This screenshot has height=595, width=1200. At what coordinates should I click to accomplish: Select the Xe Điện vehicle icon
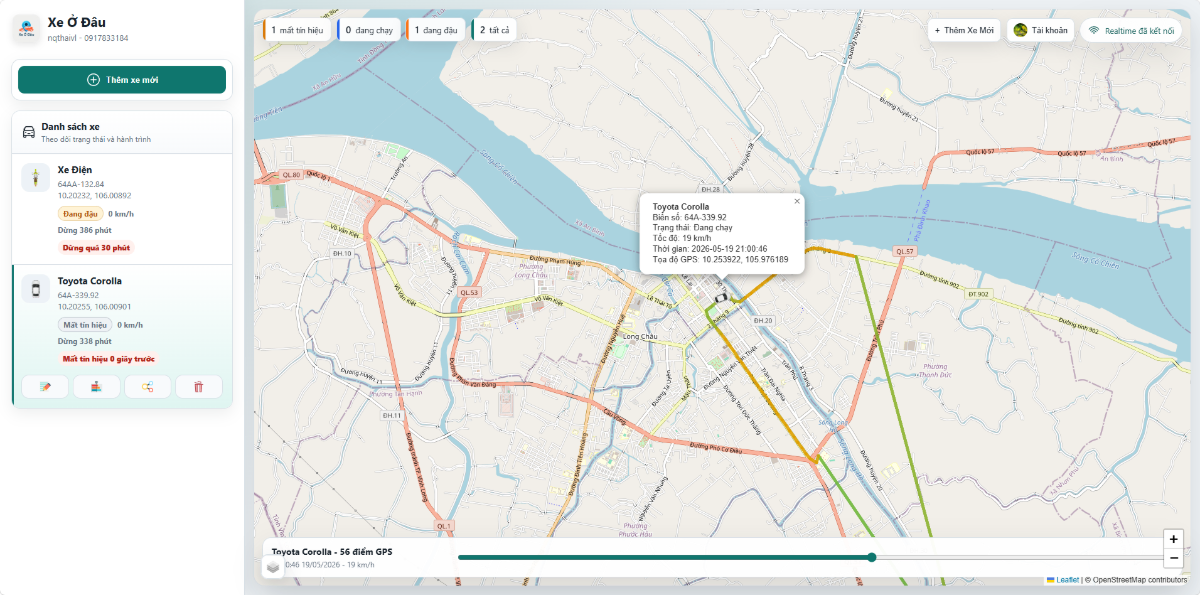36,177
